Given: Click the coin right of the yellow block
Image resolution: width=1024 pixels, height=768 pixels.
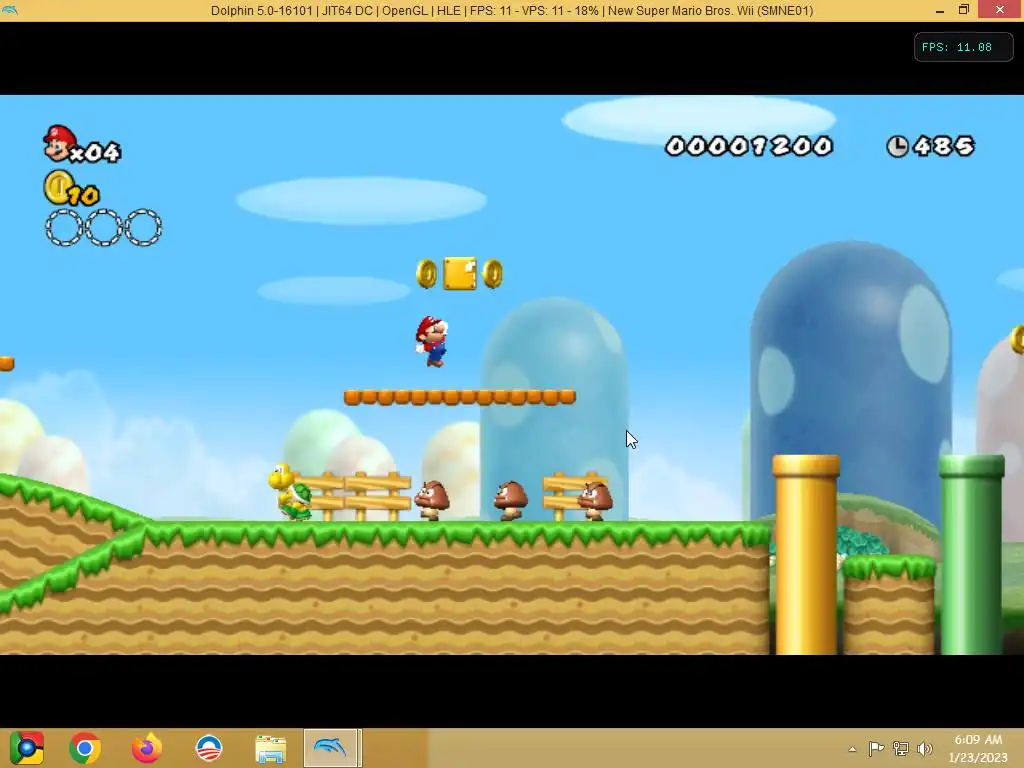Looking at the screenshot, I should 492,274.
